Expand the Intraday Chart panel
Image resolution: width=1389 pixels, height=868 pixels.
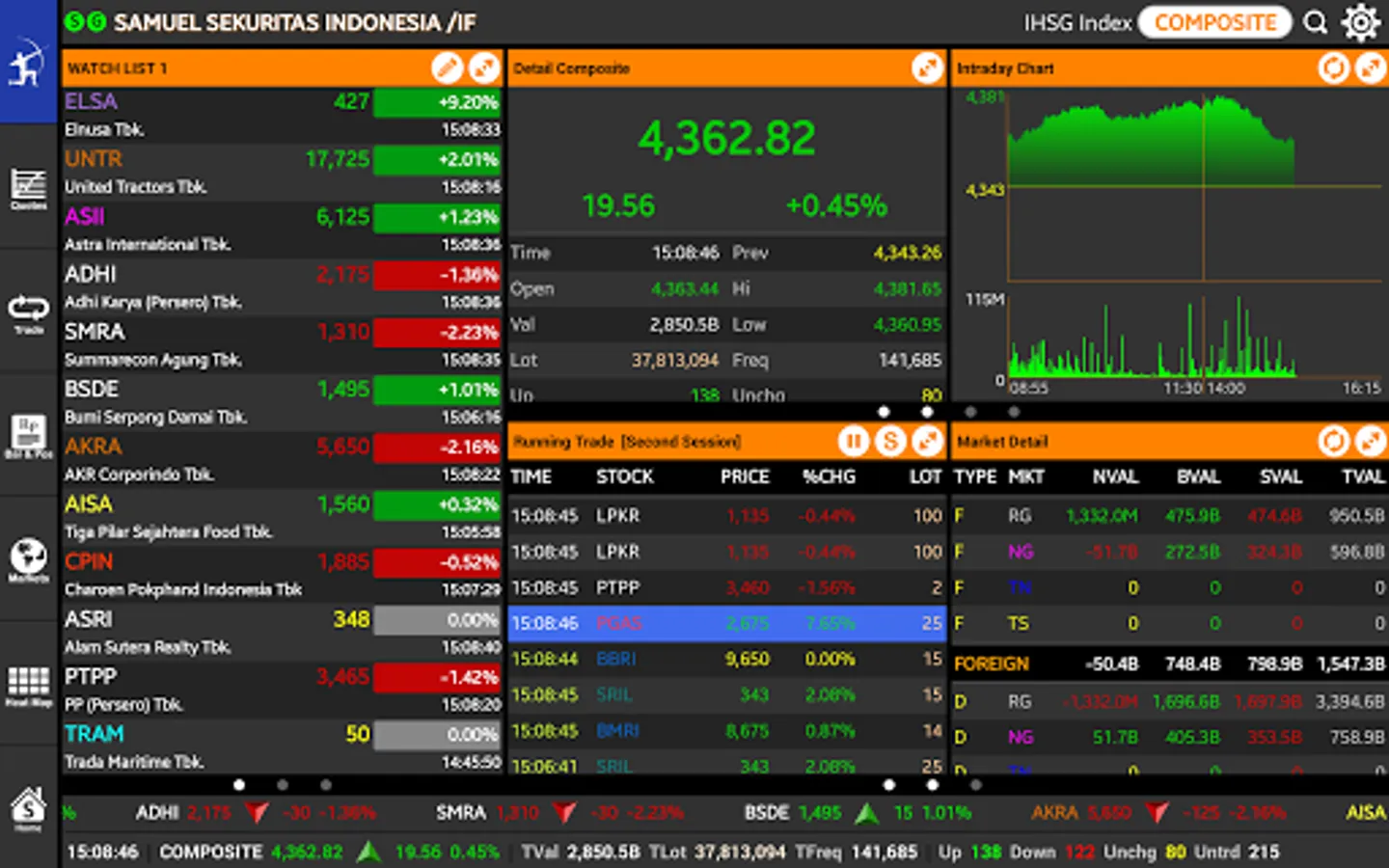(1371, 68)
